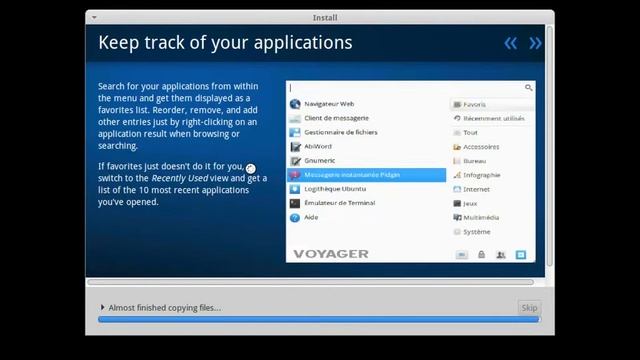The height and width of the screenshot is (360, 640).
Task: Click the italic 'Recently Used' text
Action: (x=180, y=178)
